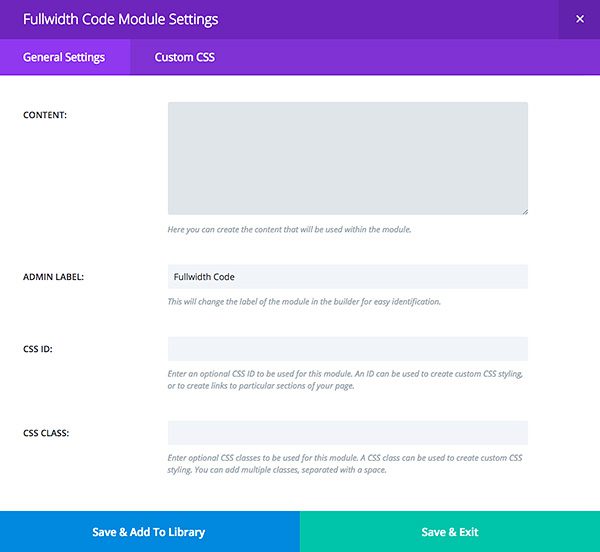
Task: Click the 'Enter an optional CSS ID' description
Action: (x=345, y=379)
